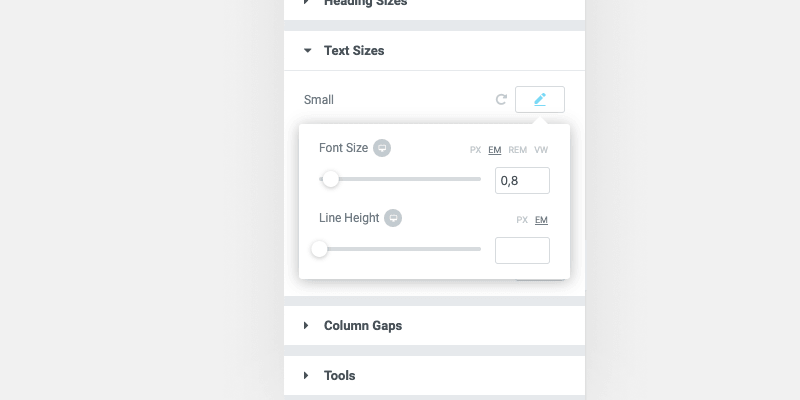Switch Line Height unit to PX
The image size is (800, 400).
click(522, 220)
